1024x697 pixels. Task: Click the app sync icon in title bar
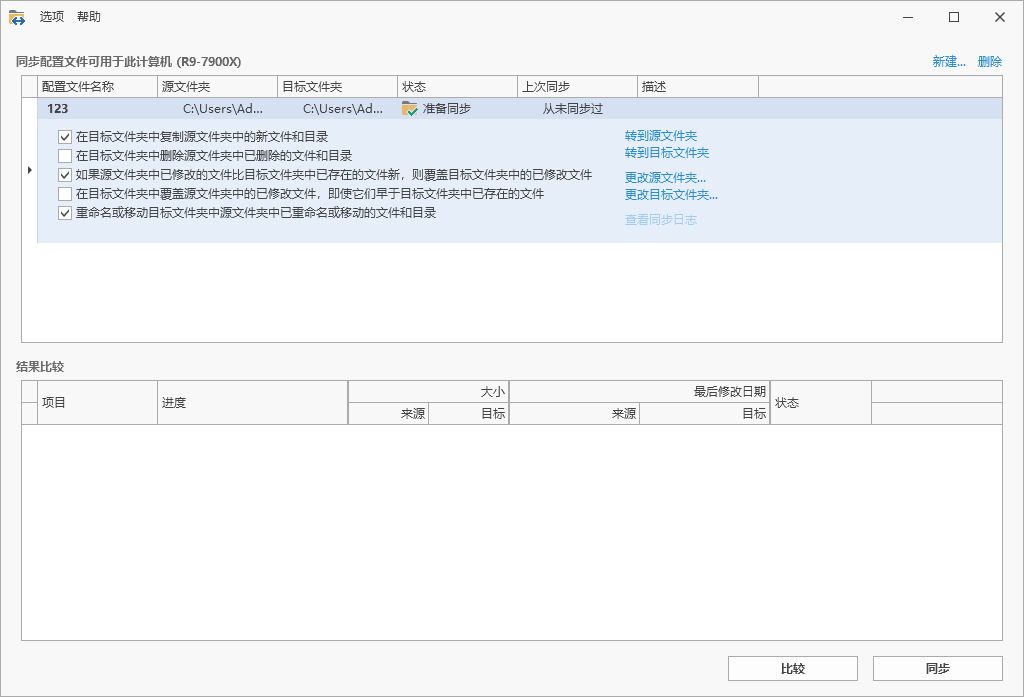click(17, 17)
